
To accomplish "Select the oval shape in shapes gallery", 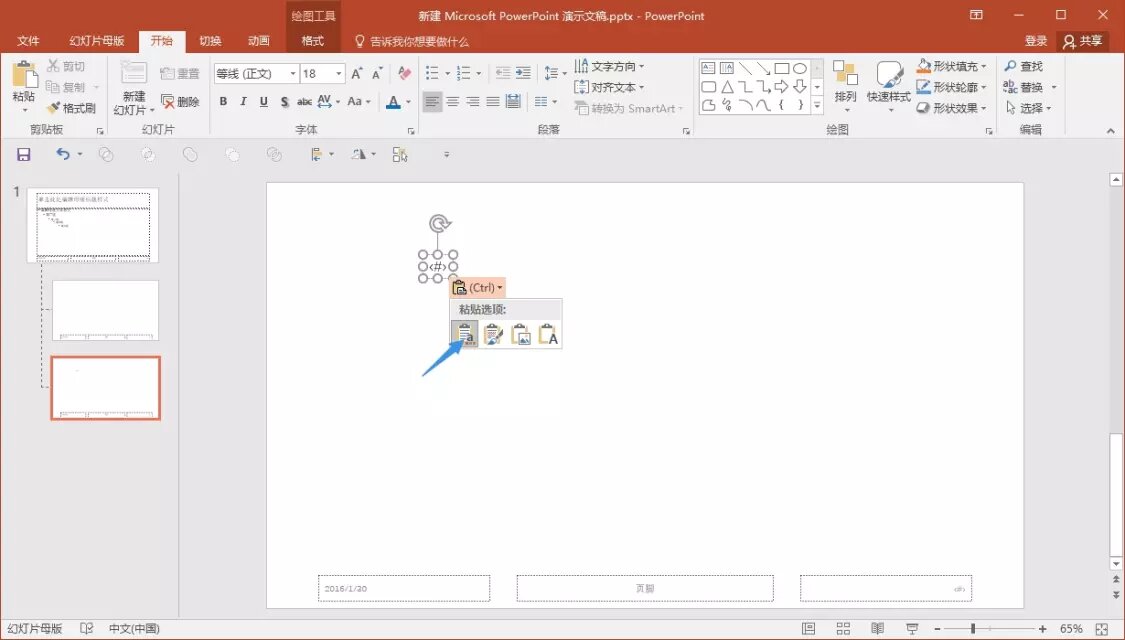I will pyautogui.click(x=800, y=68).
